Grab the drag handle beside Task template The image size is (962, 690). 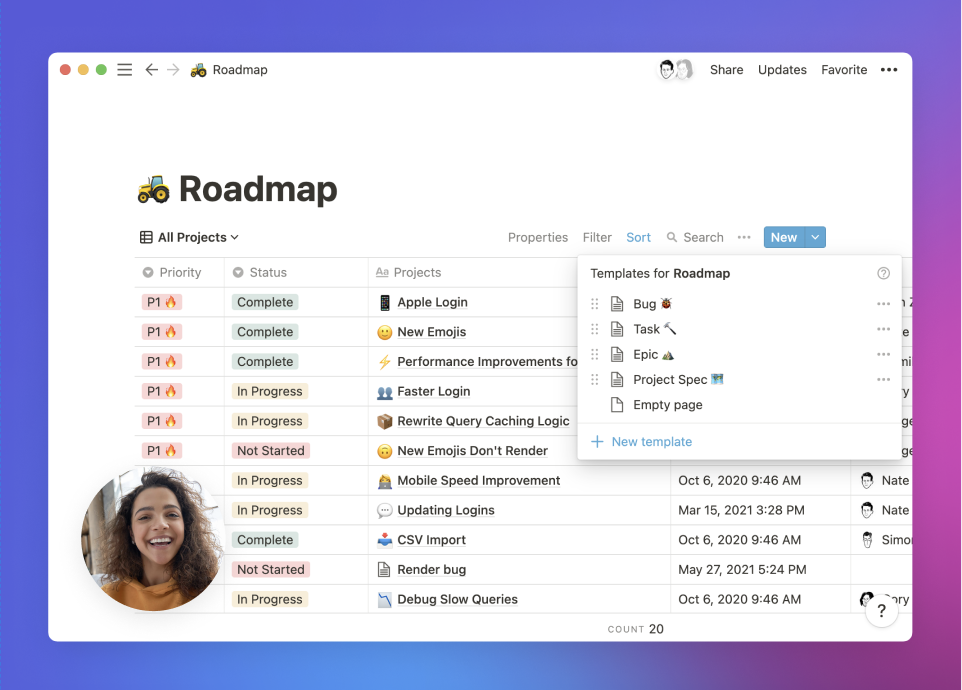click(x=595, y=329)
